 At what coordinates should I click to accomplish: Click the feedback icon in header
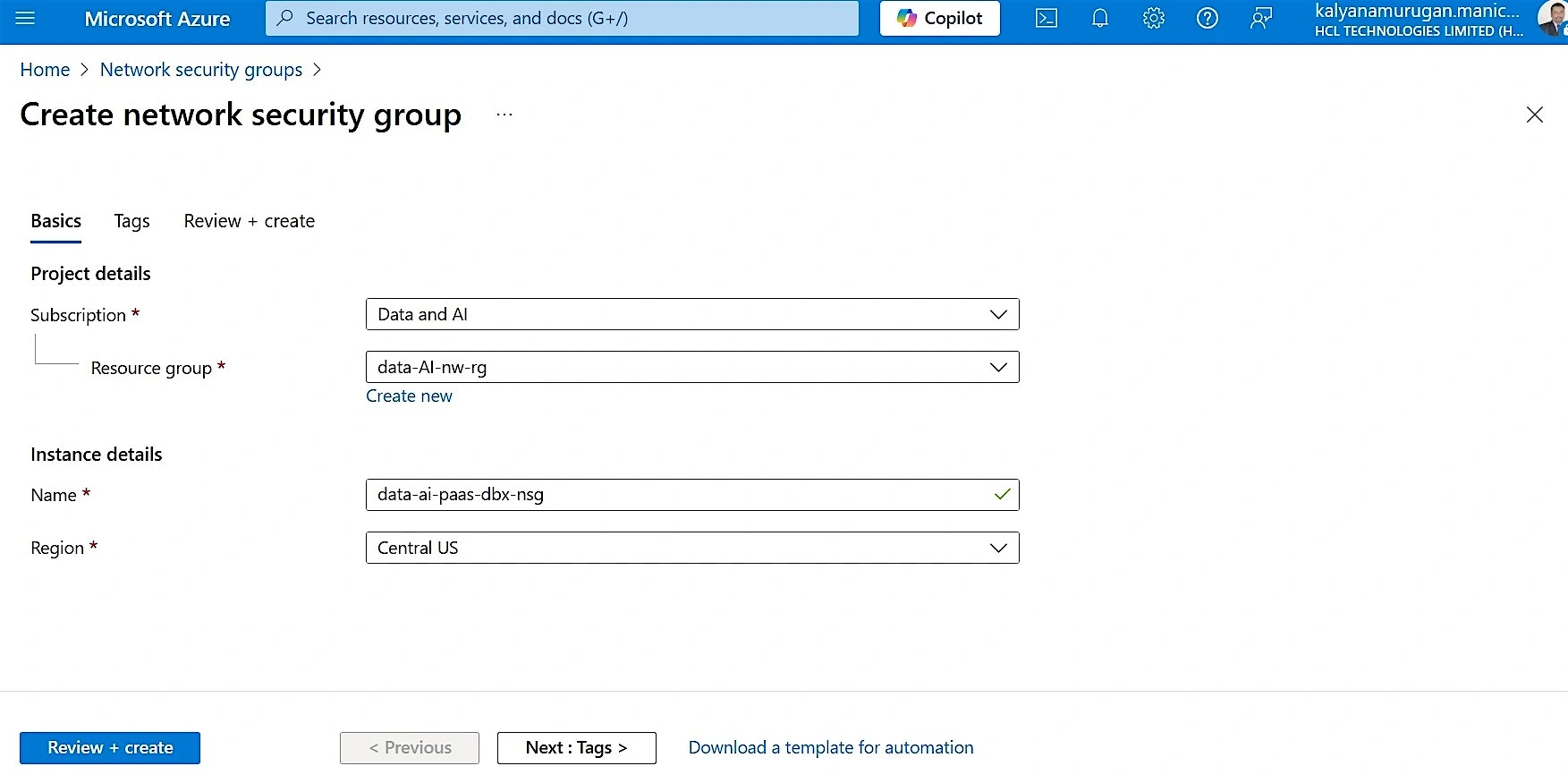pos(1261,19)
